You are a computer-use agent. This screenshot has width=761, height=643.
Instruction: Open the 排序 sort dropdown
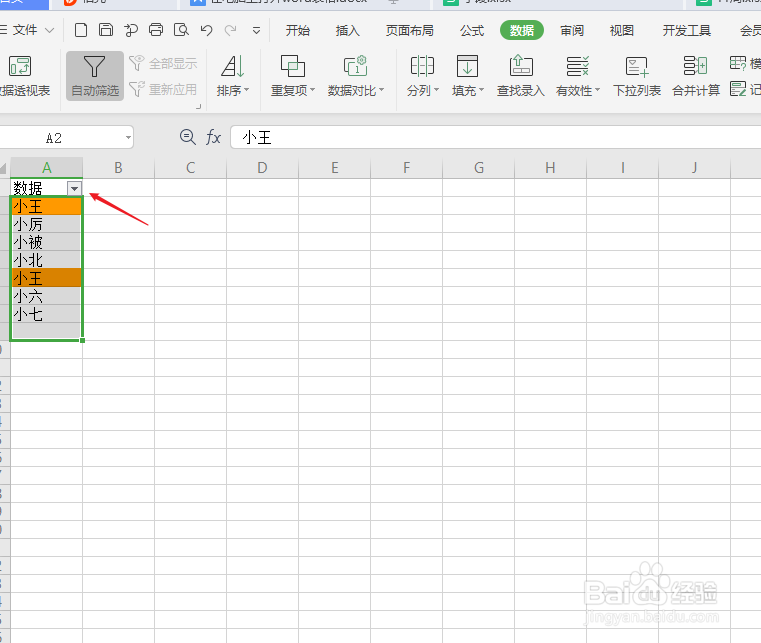click(233, 77)
